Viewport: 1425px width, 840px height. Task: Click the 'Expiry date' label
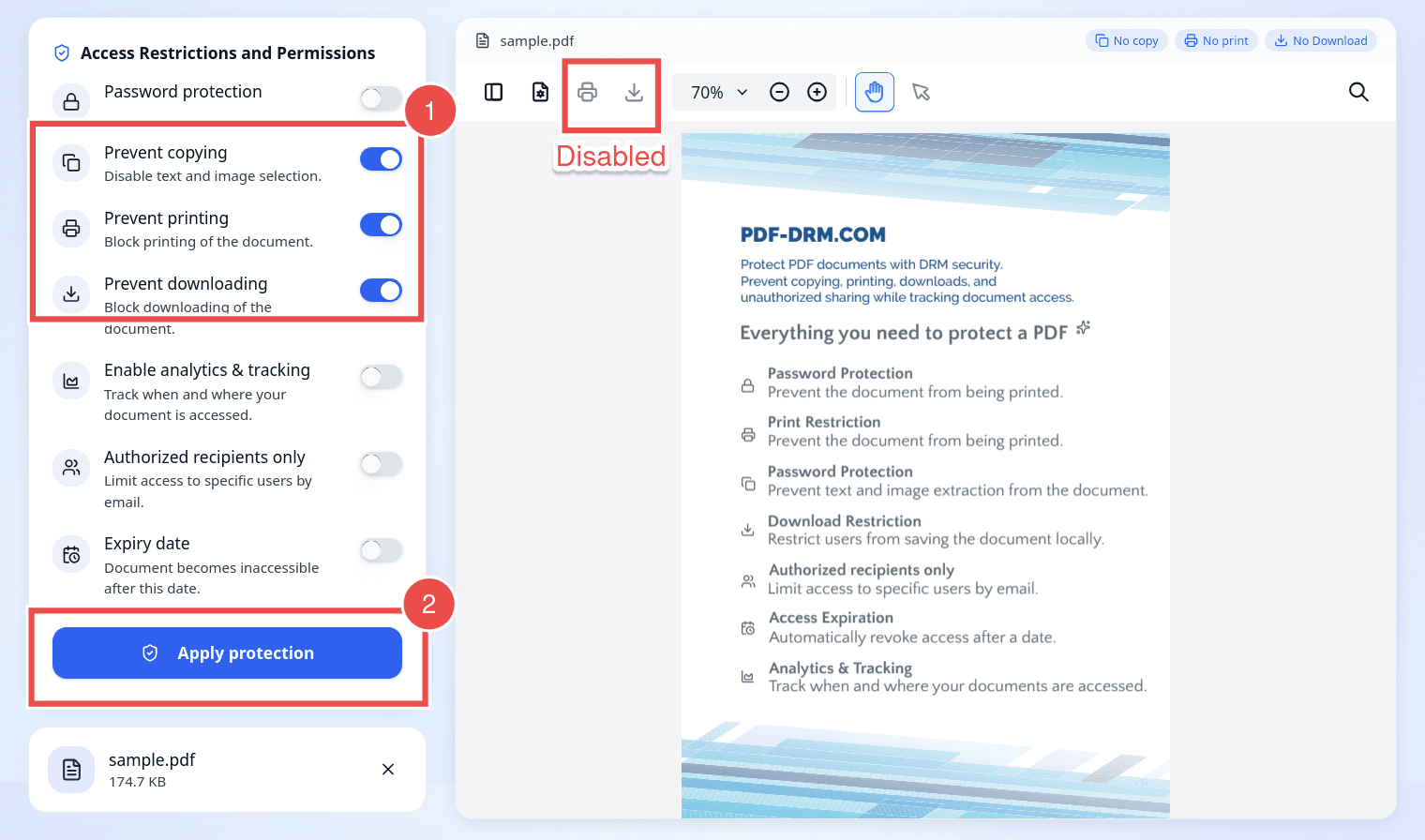(147, 544)
